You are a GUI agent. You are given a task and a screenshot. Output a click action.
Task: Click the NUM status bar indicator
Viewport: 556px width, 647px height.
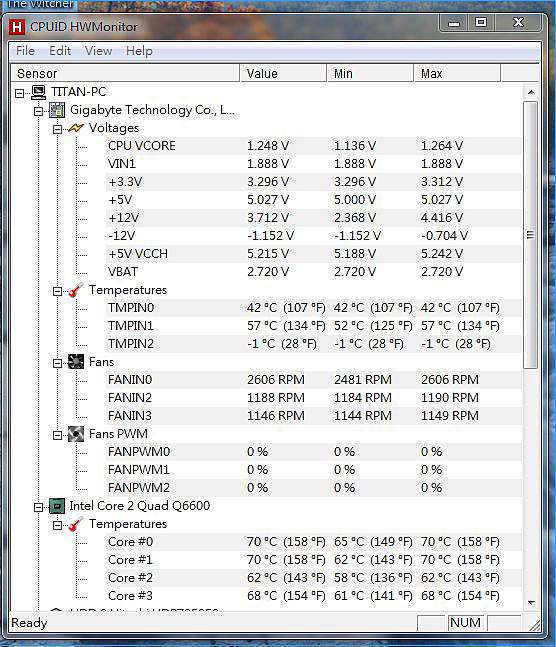pyautogui.click(x=465, y=623)
